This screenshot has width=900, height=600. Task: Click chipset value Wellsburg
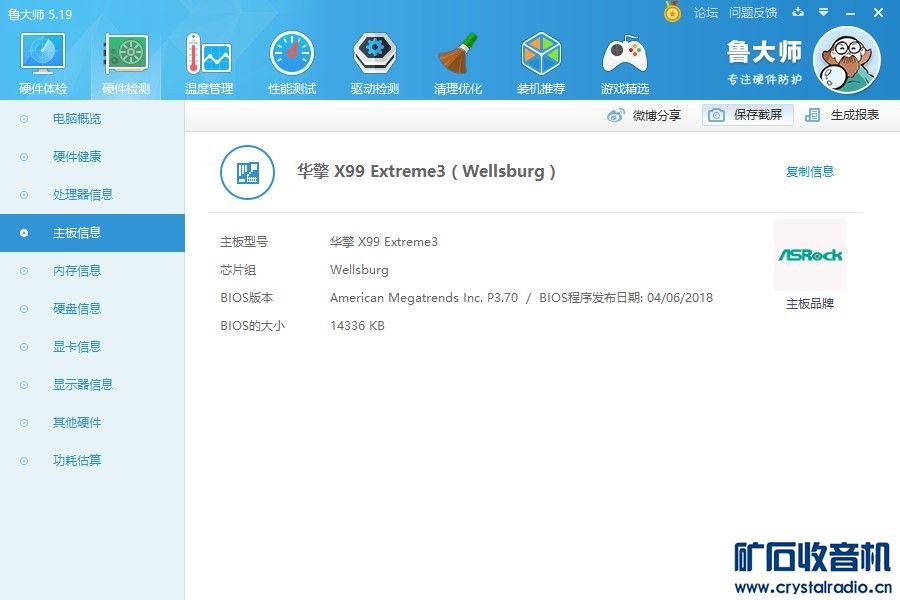pos(359,270)
